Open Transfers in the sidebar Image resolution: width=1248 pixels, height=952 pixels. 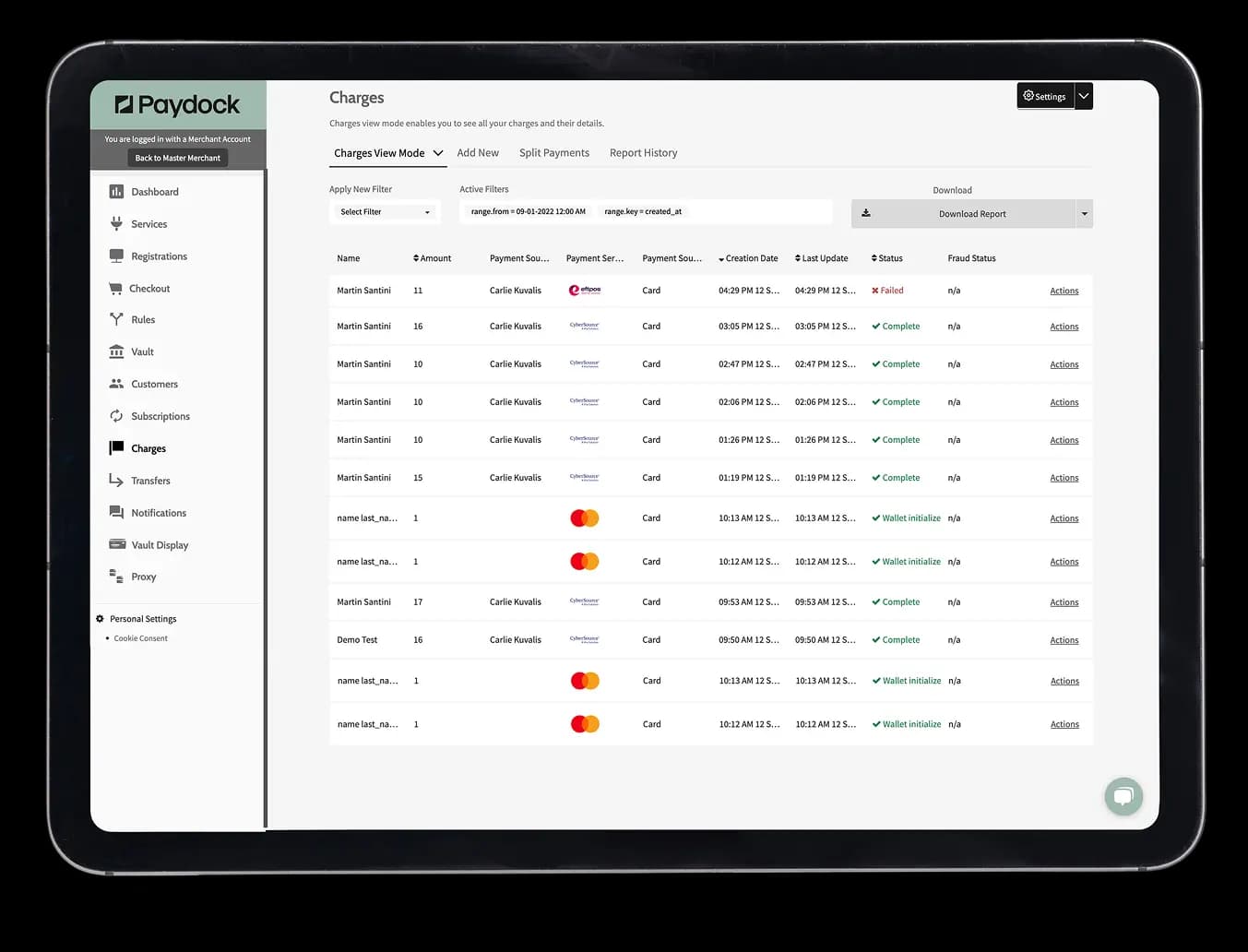click(x=150, y=481)
